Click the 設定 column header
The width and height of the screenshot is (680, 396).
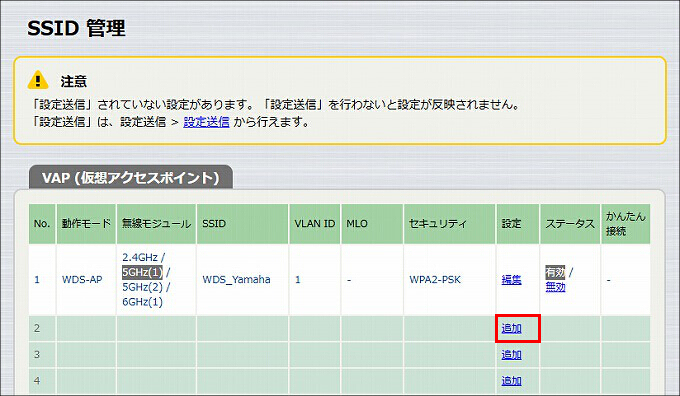tap(518, 224)
